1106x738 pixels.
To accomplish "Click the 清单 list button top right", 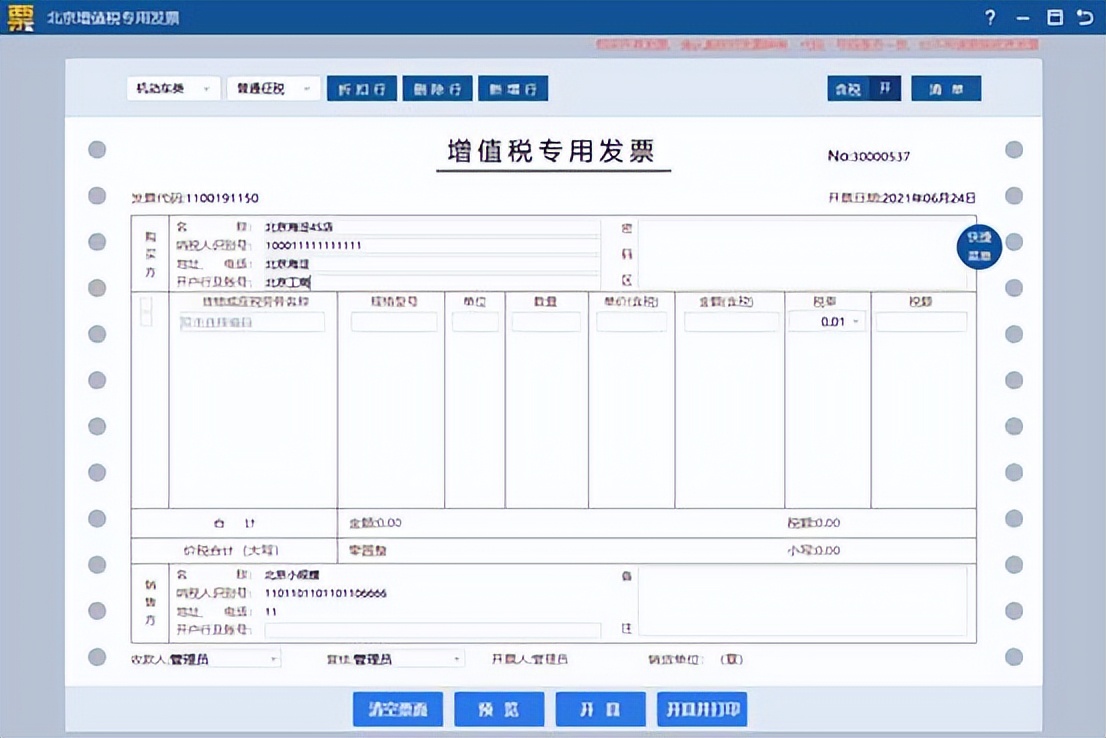I will click(945, 89).
